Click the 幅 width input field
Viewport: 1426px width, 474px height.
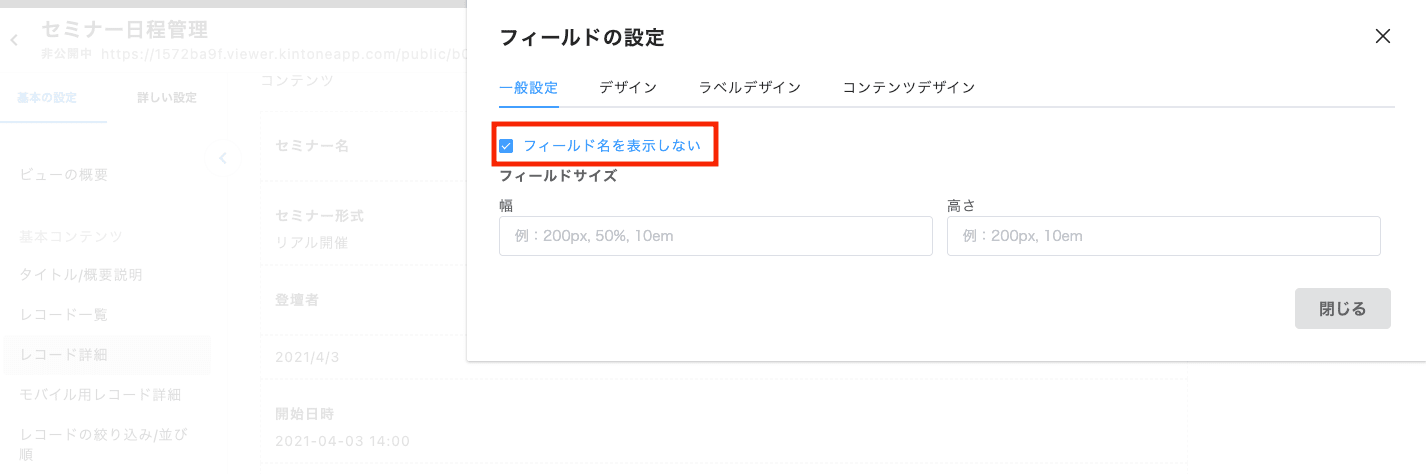click(715, 236)
